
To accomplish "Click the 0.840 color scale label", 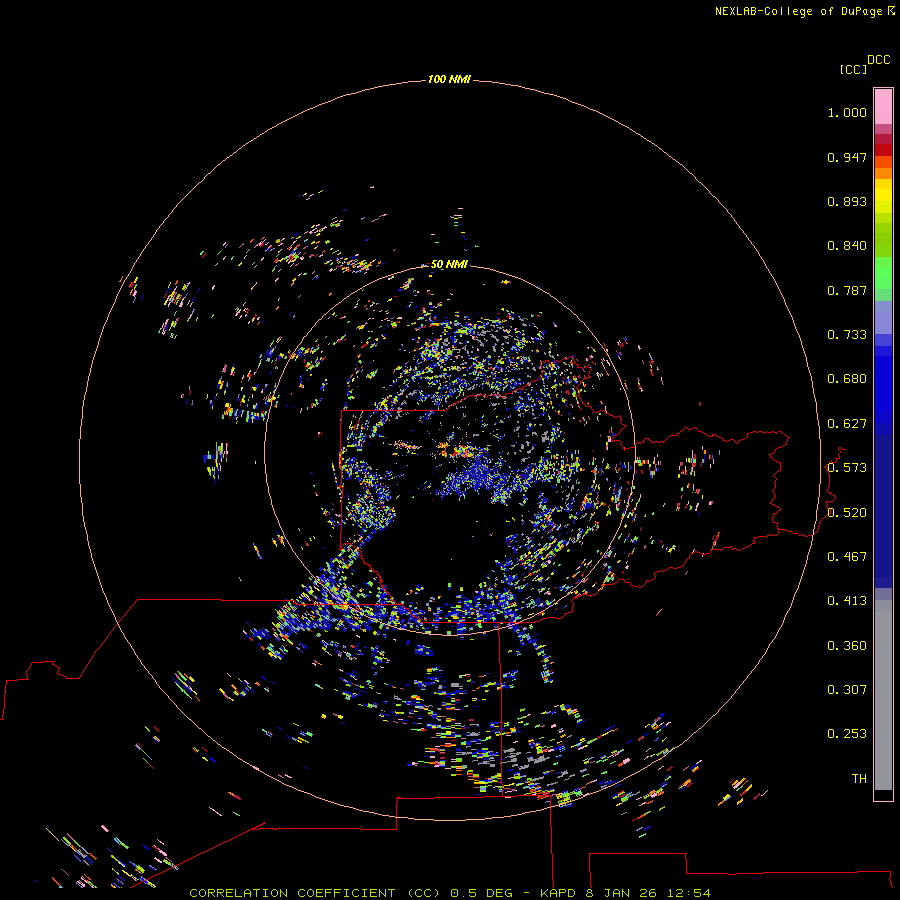I will pyautogui.click(x=847, y=246).
